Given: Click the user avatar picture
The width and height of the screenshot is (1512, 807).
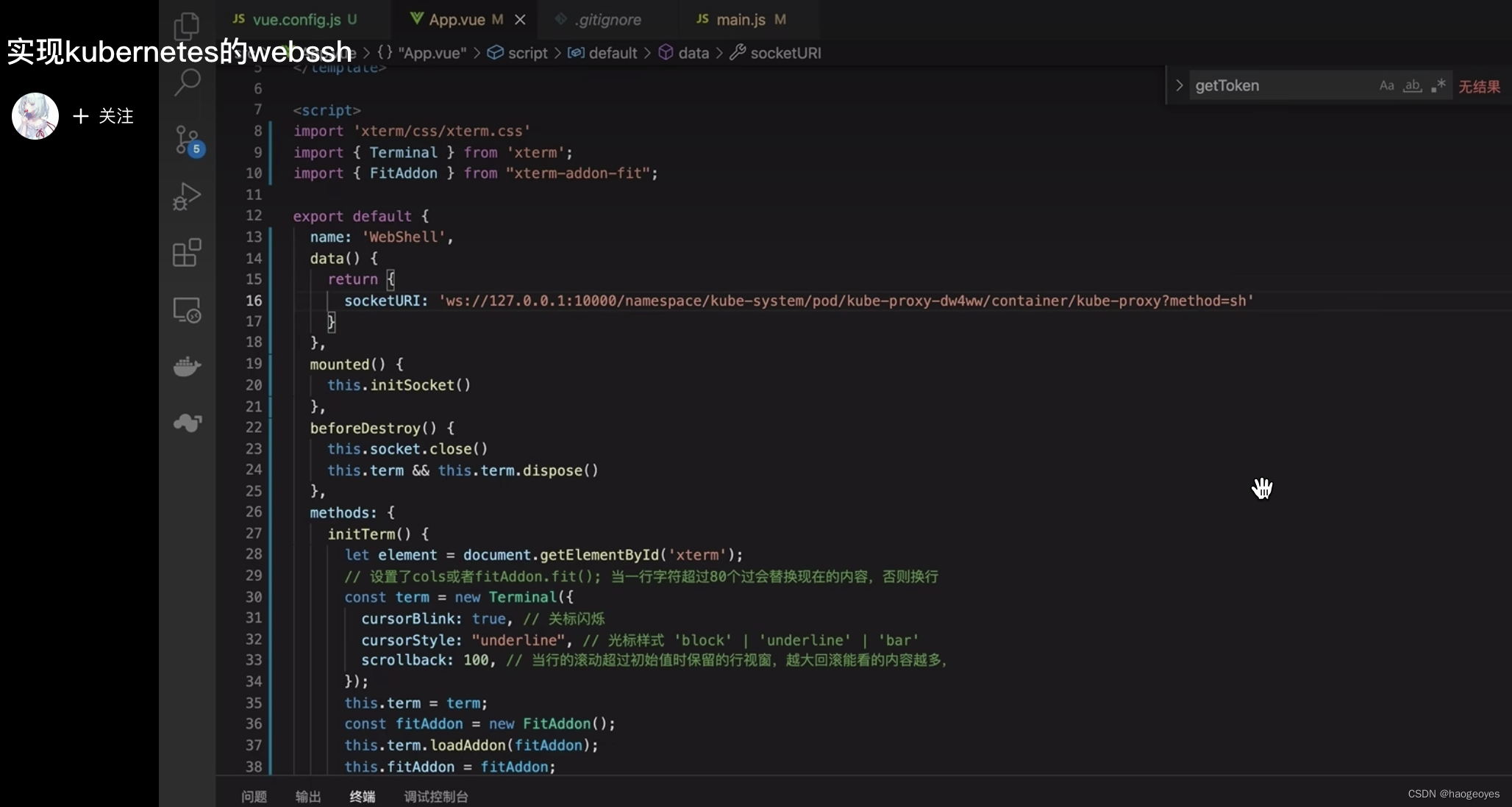Looking at the screenshot, I should click(x=35, y=116).
